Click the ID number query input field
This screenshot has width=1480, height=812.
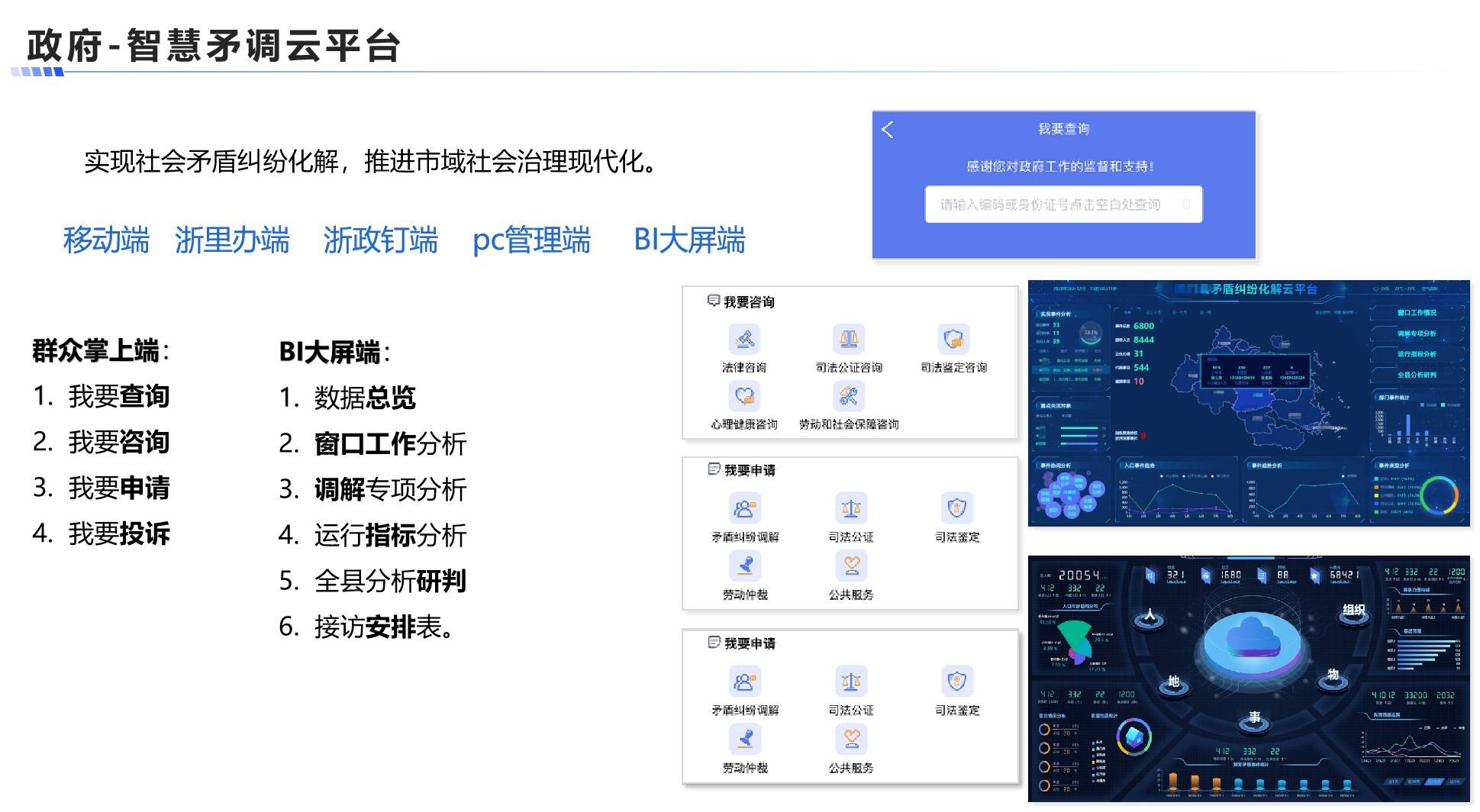(1063, 205)
